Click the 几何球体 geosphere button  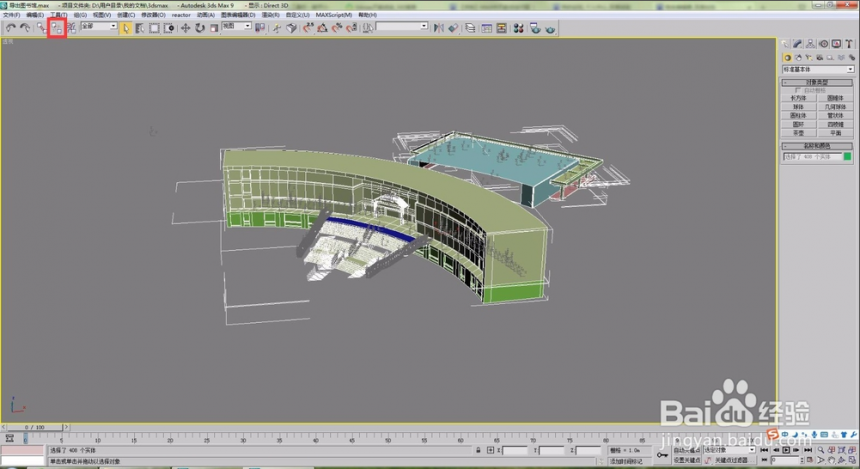click(x=835, y=106)
